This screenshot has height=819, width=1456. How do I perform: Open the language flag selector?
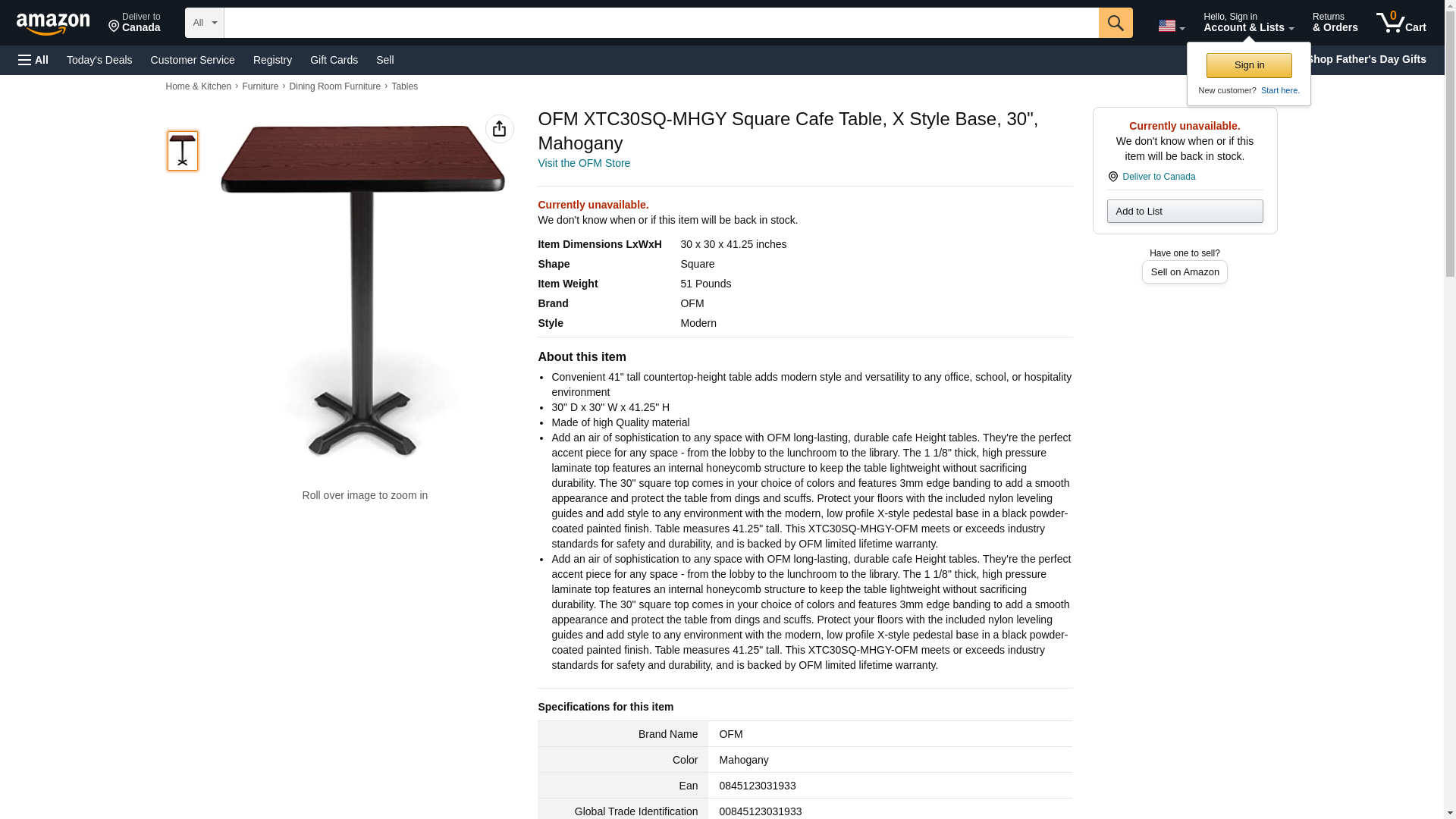1171,26
